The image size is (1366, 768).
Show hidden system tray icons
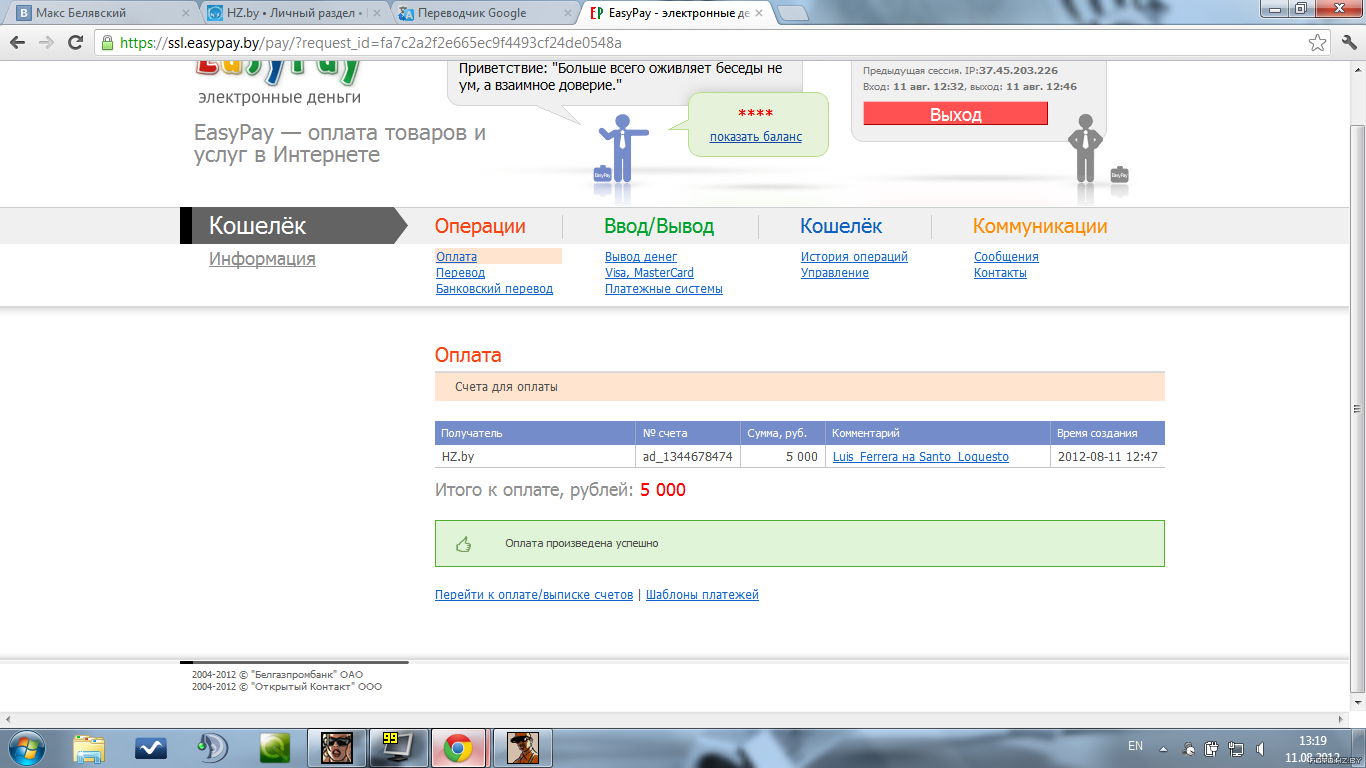coord(1163,747)
